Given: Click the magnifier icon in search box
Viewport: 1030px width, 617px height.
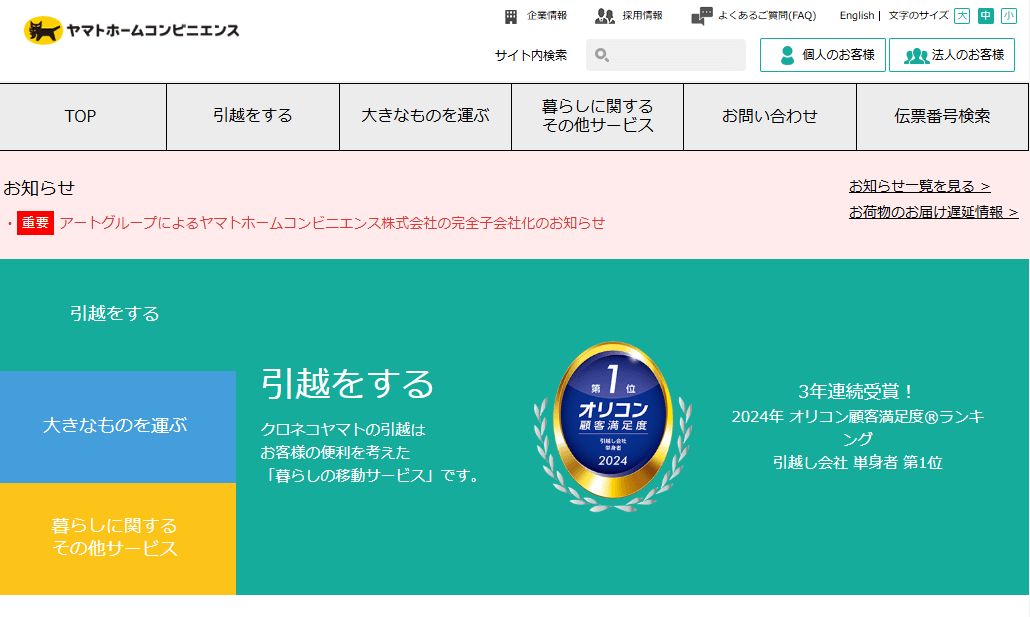Looking at the screenshot, I should click(x=602, y=55).
